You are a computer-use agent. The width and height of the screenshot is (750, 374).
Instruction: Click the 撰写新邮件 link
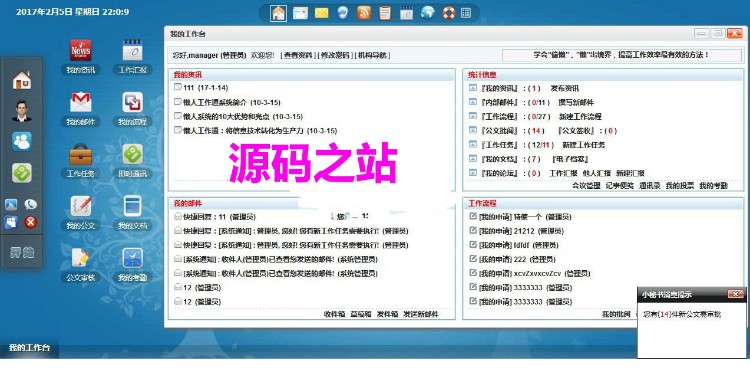click(576, 102)
